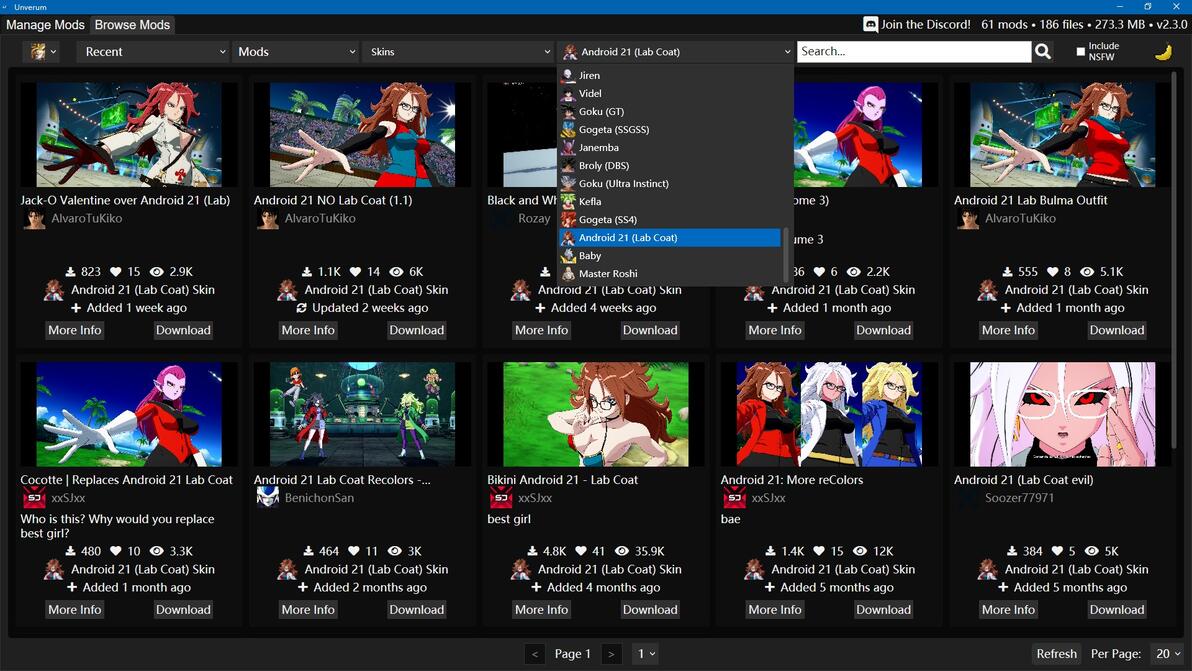This screenshot has height=671, width=1192.
Task: Click the banana icon at top right
Action: (1163, 52)
